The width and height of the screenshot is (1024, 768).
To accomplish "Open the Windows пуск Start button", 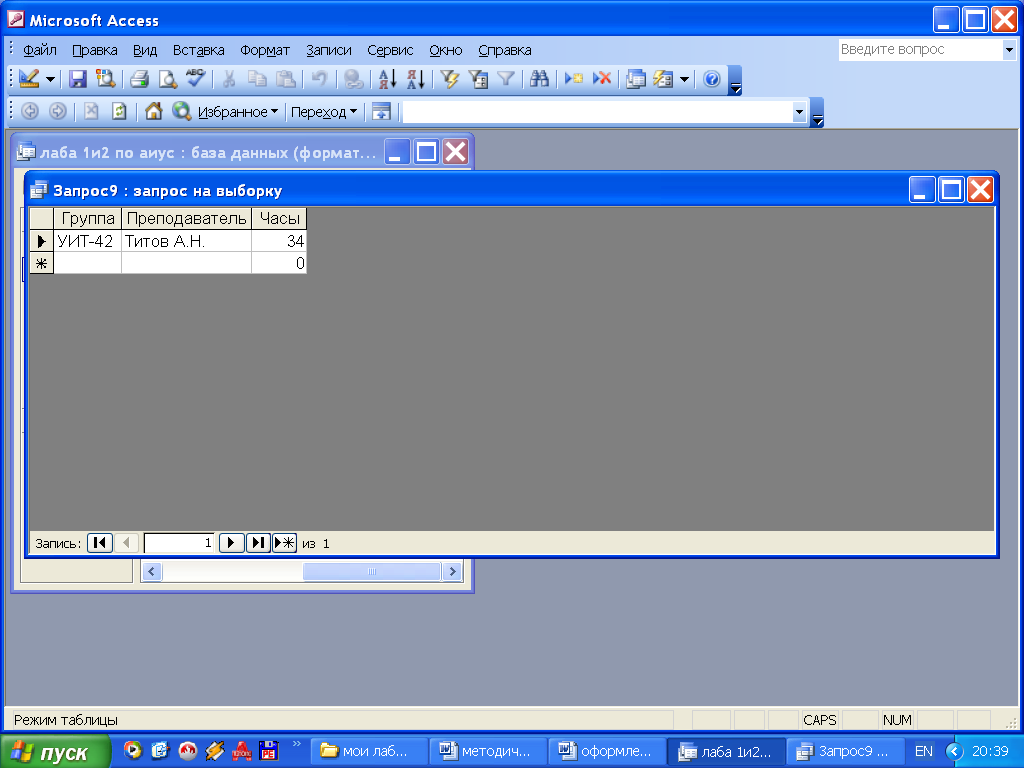I will click(56, 752).
